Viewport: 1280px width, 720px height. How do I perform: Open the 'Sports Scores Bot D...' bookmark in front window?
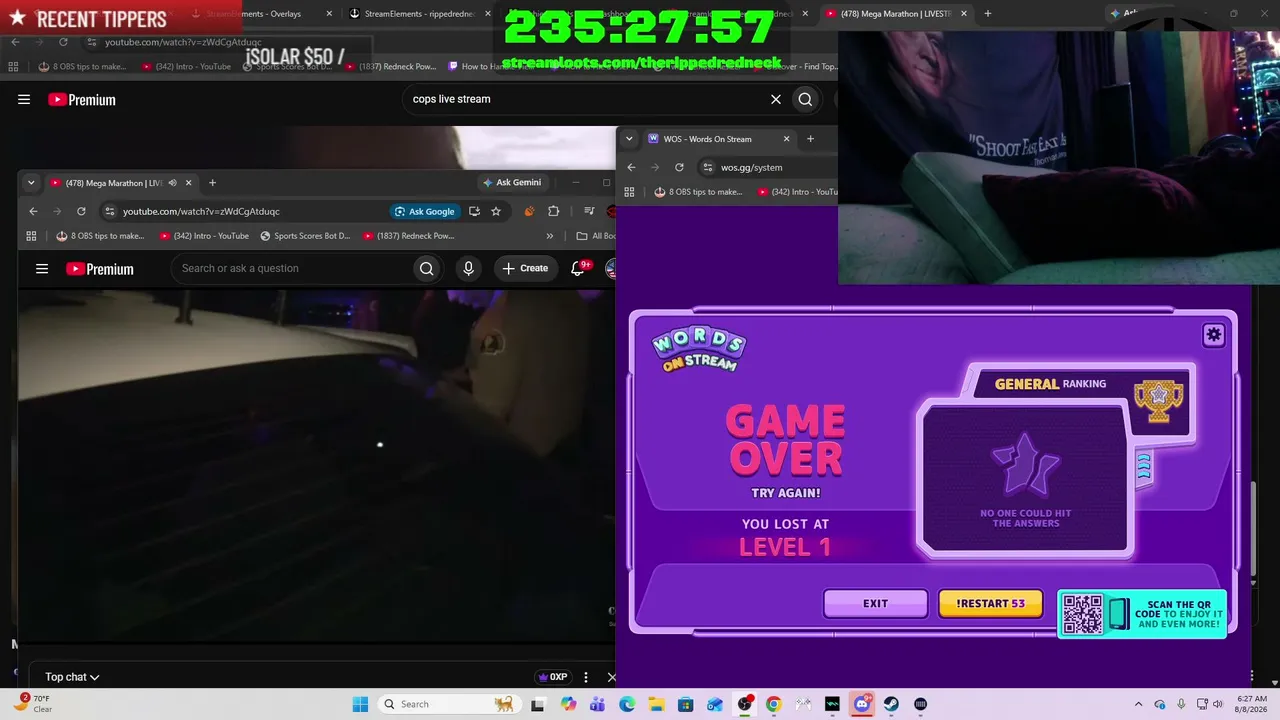305,236
